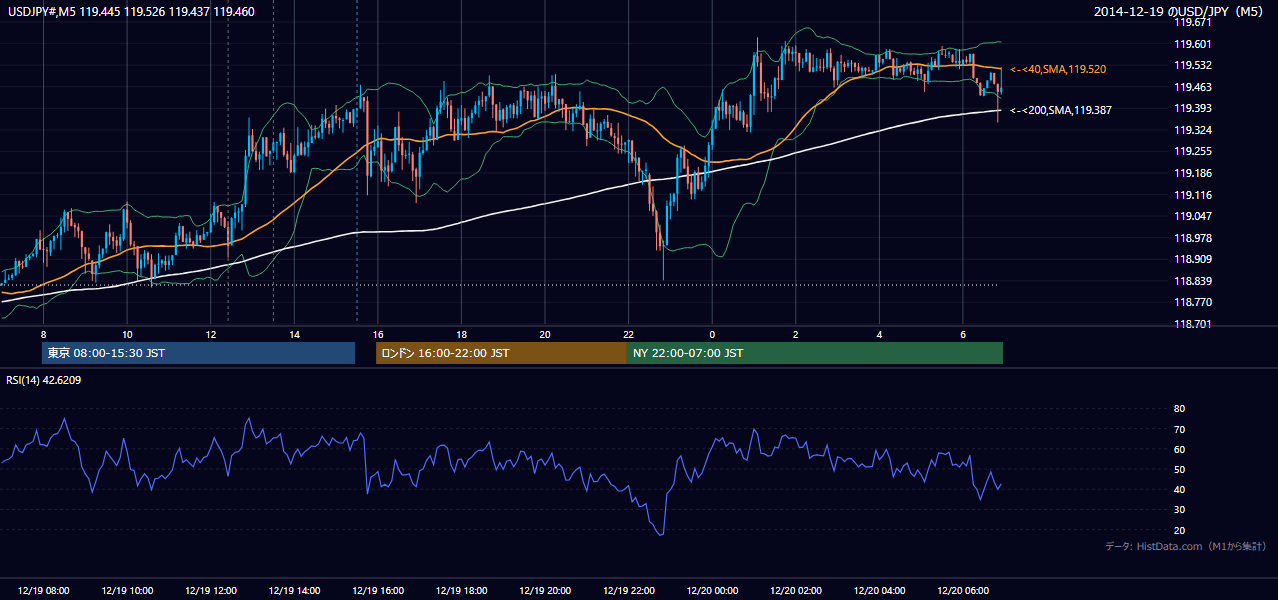Click the RSI(14) 42.6209 indicator label
The height and width of the screenshot is (600, 1278).
44,380
